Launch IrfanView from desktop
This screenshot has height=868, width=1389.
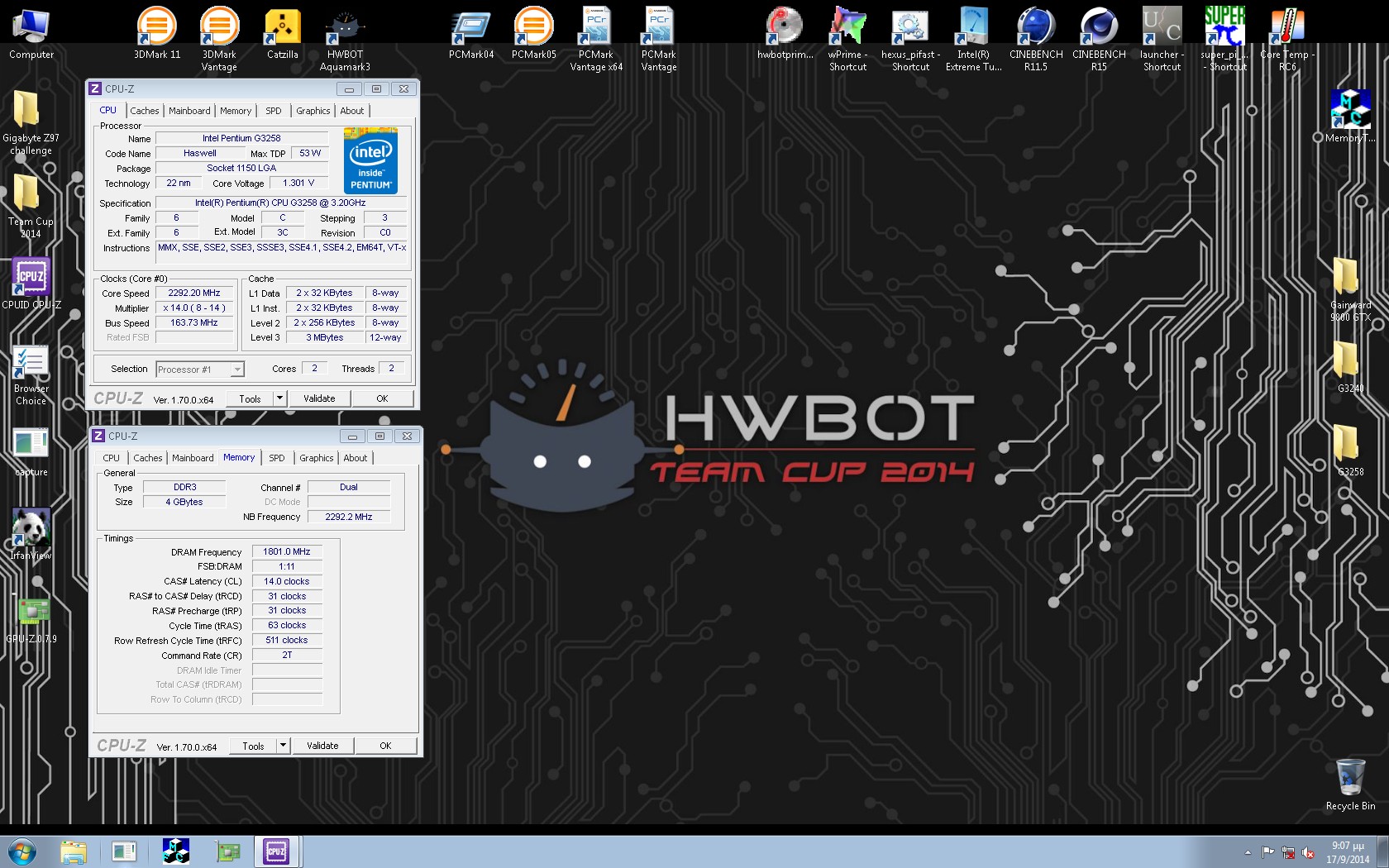click(31, 535)
